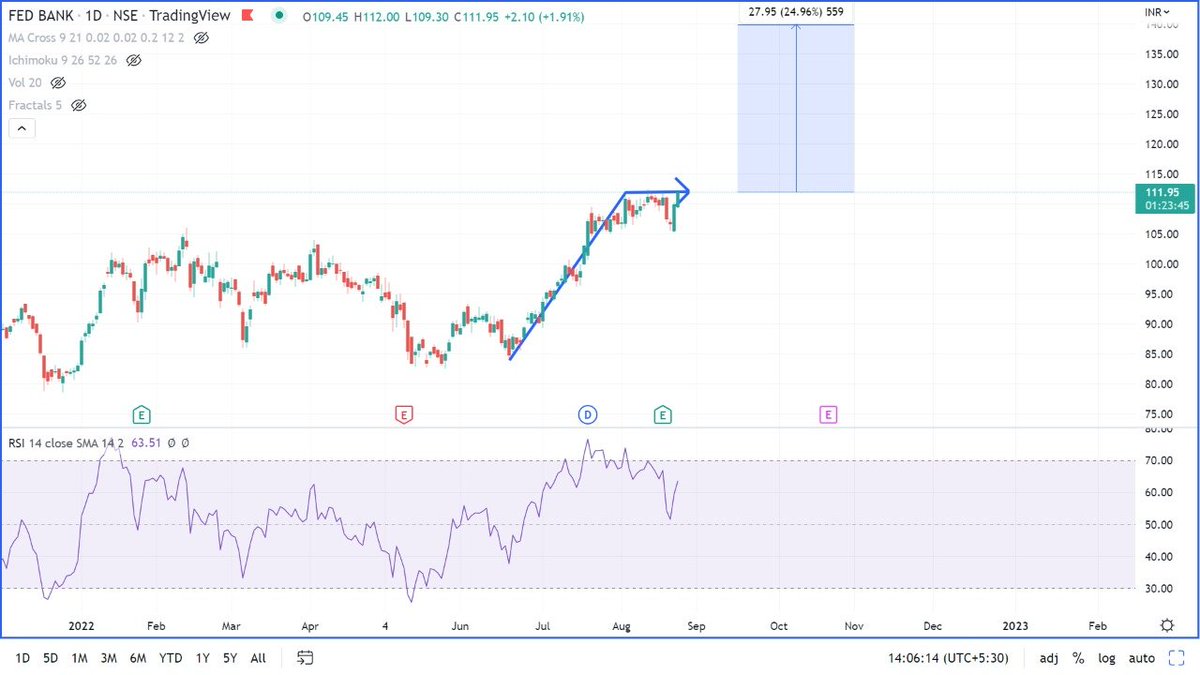The width and height of the screenshot is (1200, 675).
Task: Click the blue dividend D marker
Action: [x=587, y=413]
